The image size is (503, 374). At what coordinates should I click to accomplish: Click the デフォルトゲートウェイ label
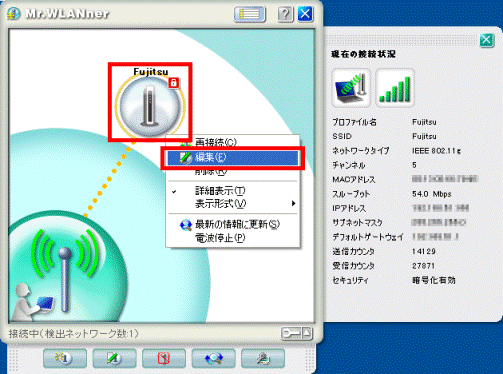point(368,237)
